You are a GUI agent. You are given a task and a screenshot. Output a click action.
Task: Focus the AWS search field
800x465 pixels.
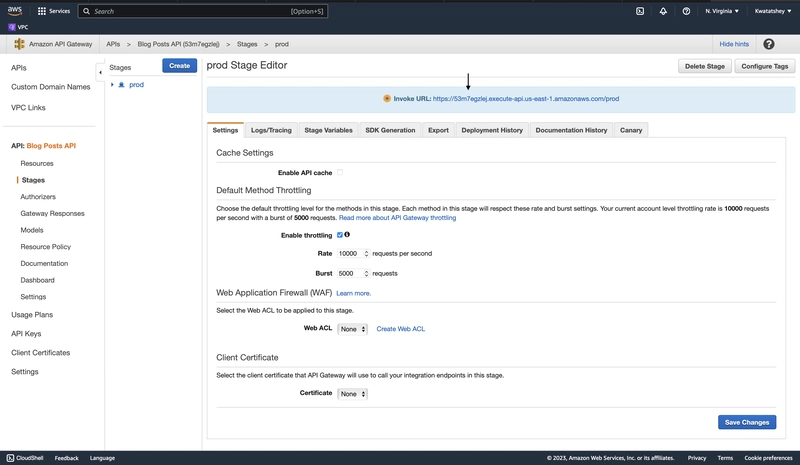pos(203,11)
